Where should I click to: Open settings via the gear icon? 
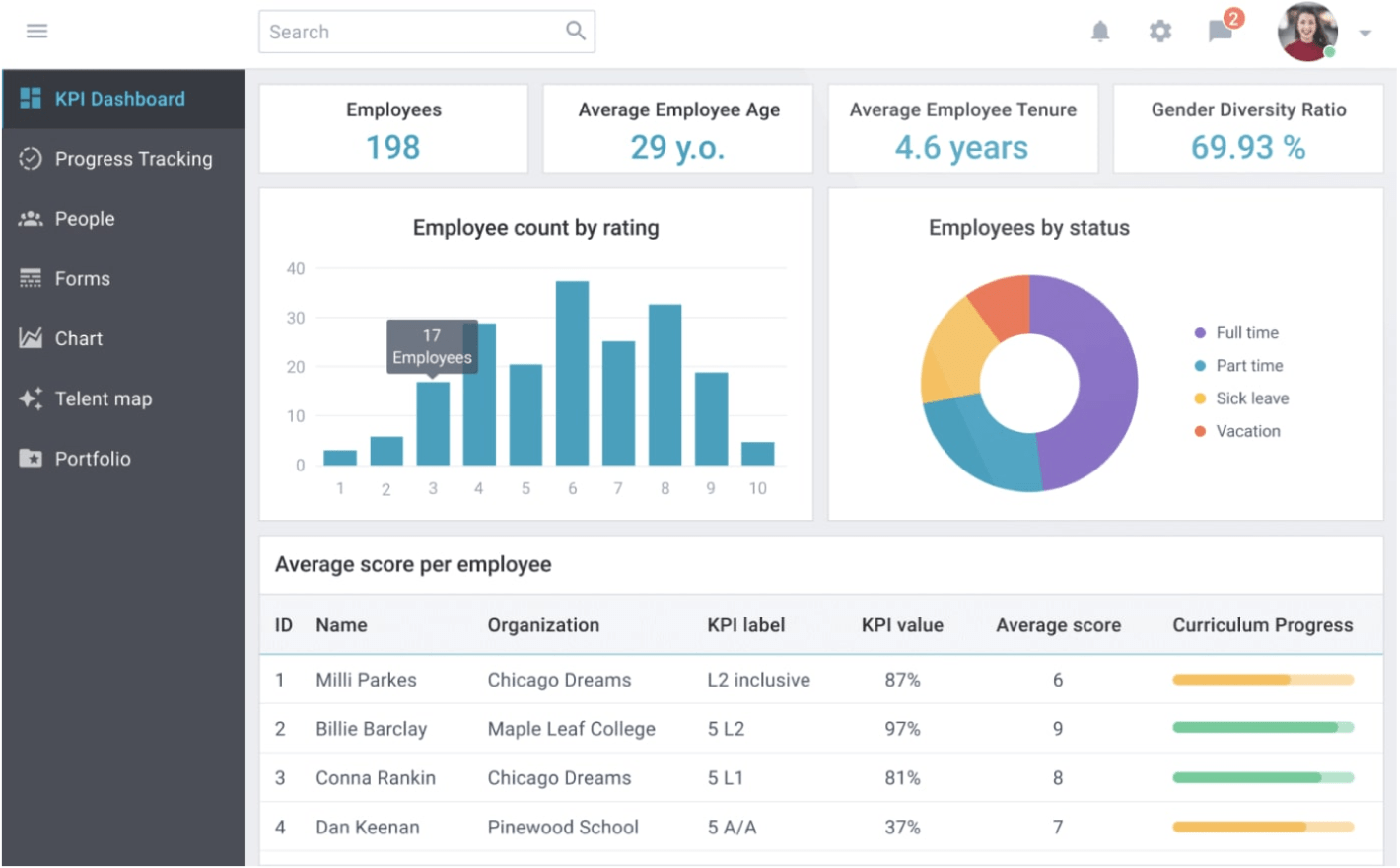(1159, 31)
